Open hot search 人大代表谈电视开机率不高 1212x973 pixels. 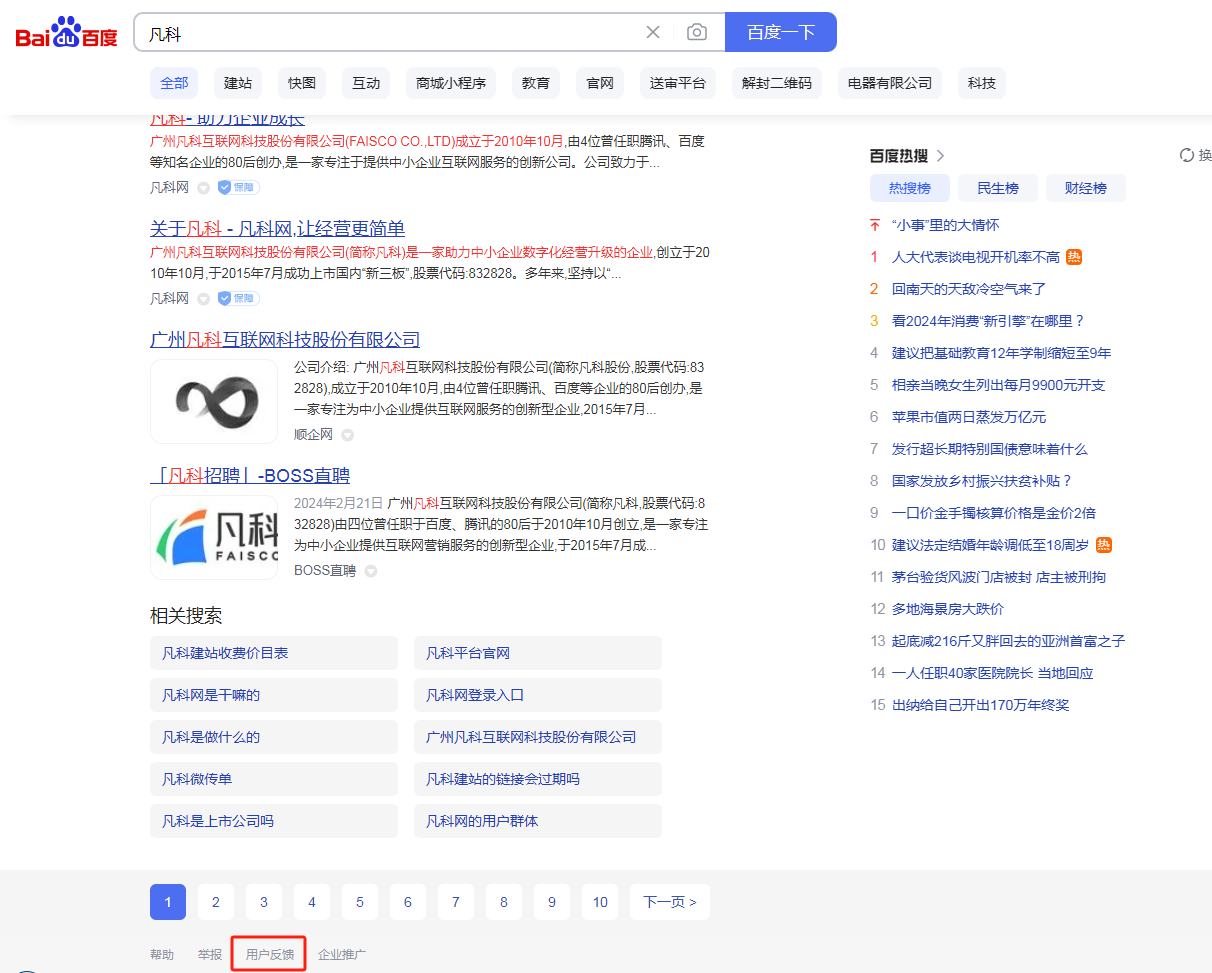976,257
